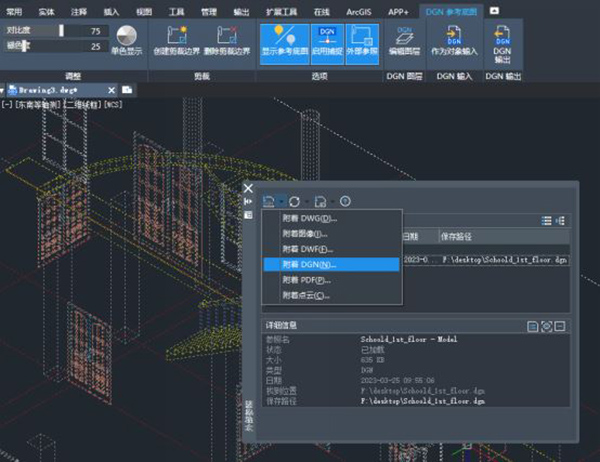Click the help icon in reference panel

[x=345, y=200]
